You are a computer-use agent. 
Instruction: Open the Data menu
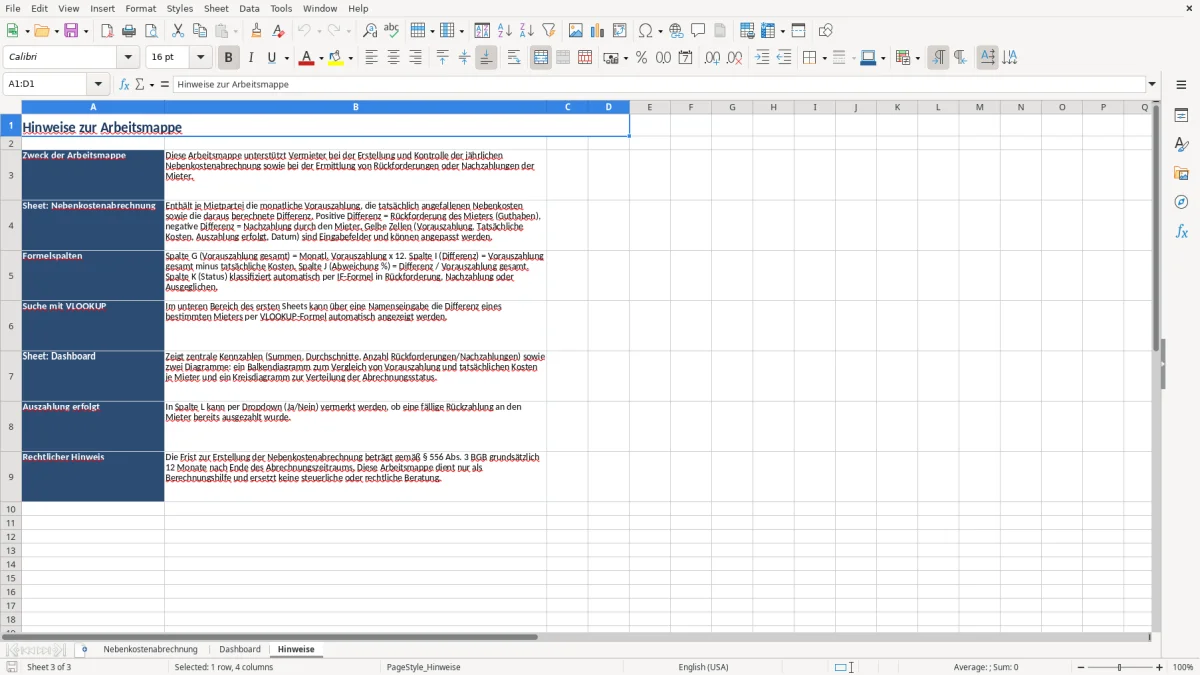(249, 8)
